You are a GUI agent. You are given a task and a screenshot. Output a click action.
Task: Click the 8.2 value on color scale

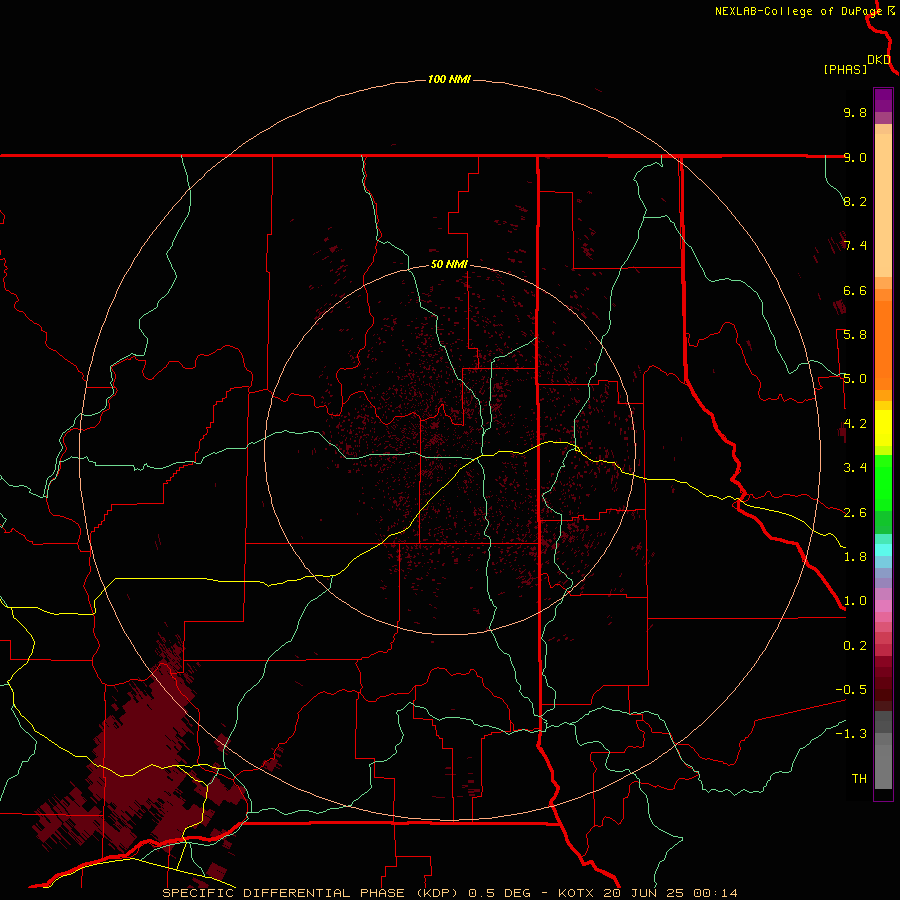pyautogui.click(x=855, y=201)
